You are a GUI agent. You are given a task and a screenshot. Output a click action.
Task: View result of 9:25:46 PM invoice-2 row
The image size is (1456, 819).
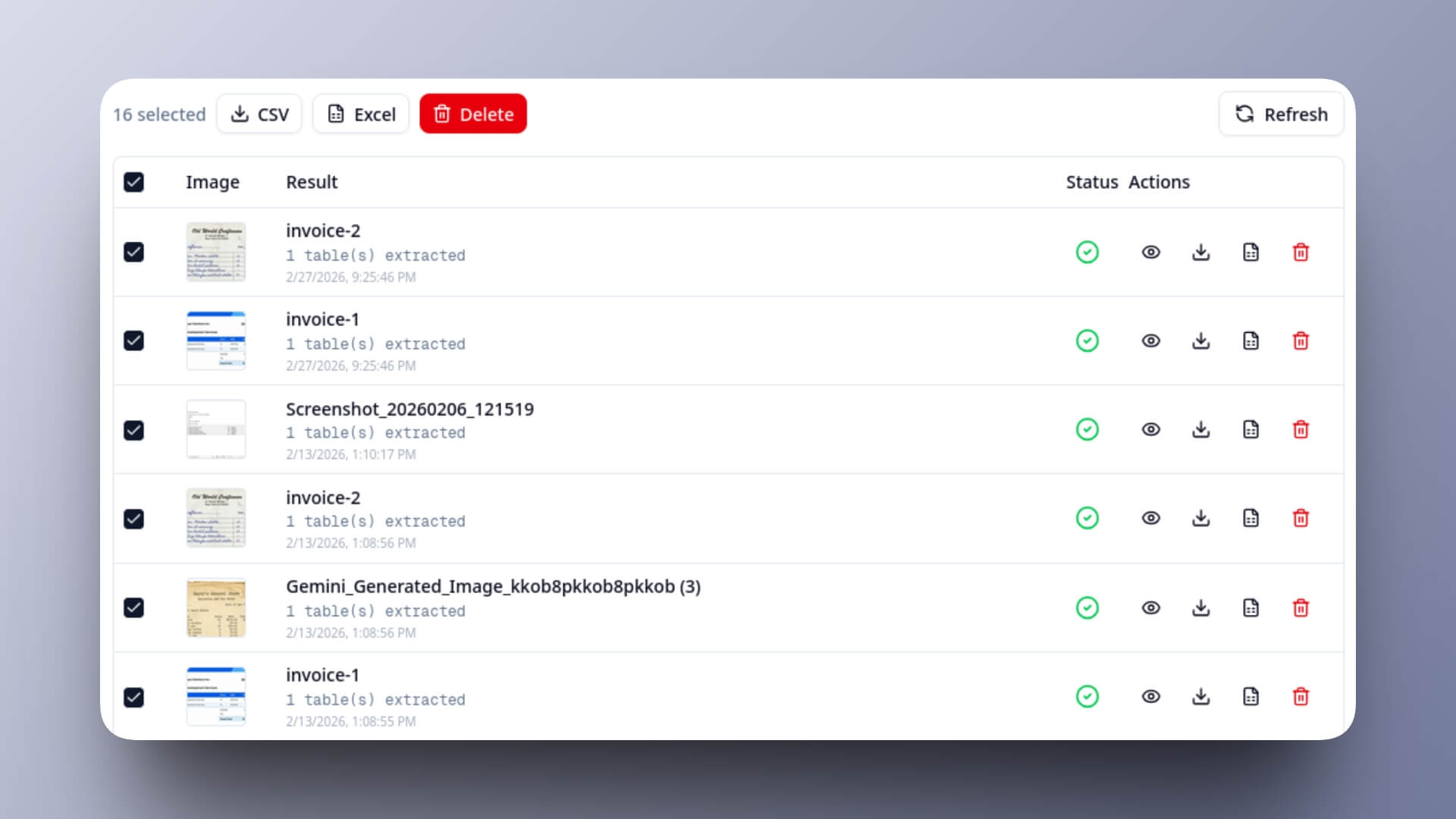(1151, 252)
